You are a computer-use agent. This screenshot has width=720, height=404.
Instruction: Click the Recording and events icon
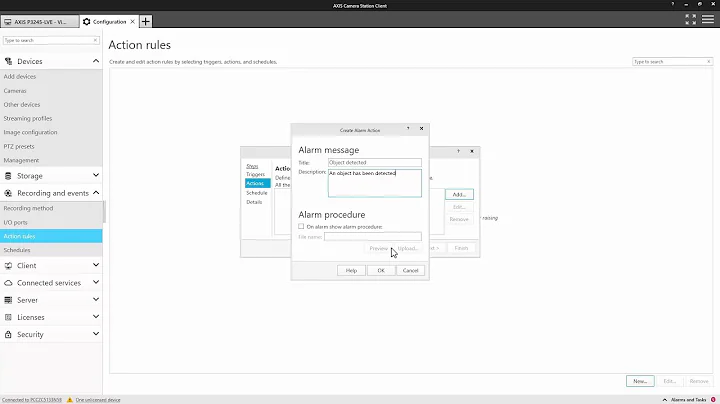[8, 193]
